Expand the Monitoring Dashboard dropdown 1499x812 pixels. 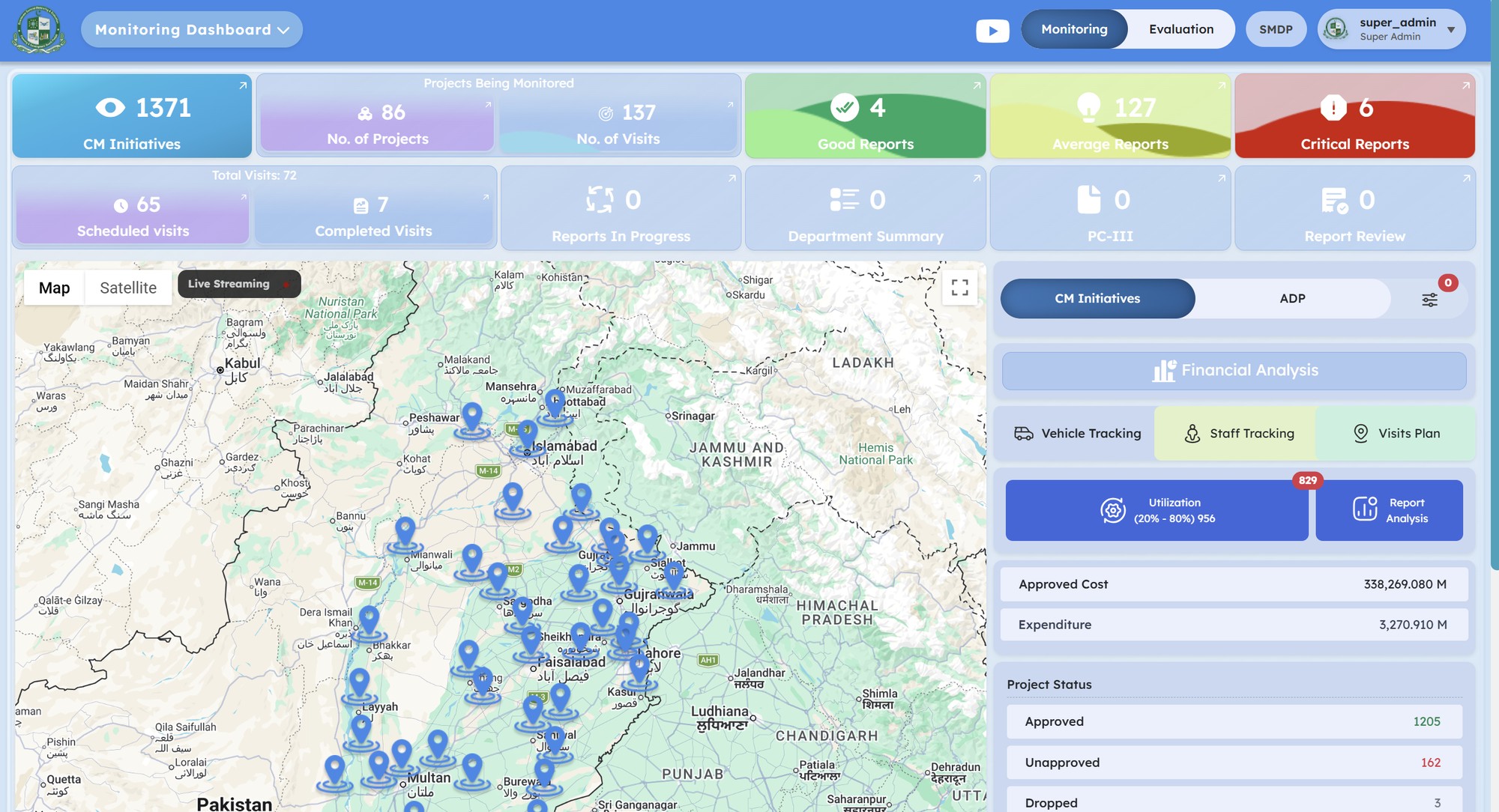(192, 30)
